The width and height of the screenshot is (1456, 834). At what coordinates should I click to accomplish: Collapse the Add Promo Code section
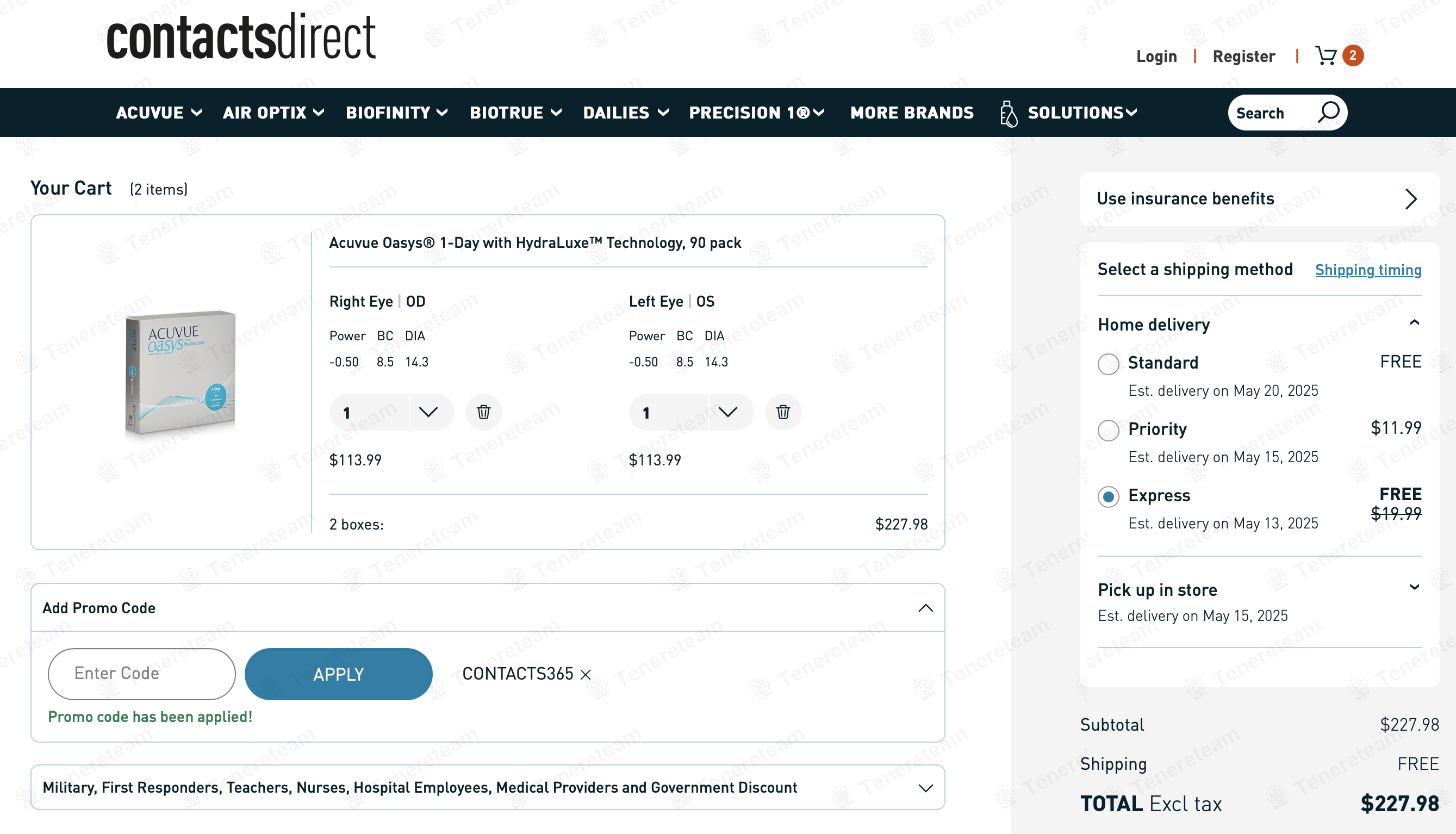click(x=925, y=608)
